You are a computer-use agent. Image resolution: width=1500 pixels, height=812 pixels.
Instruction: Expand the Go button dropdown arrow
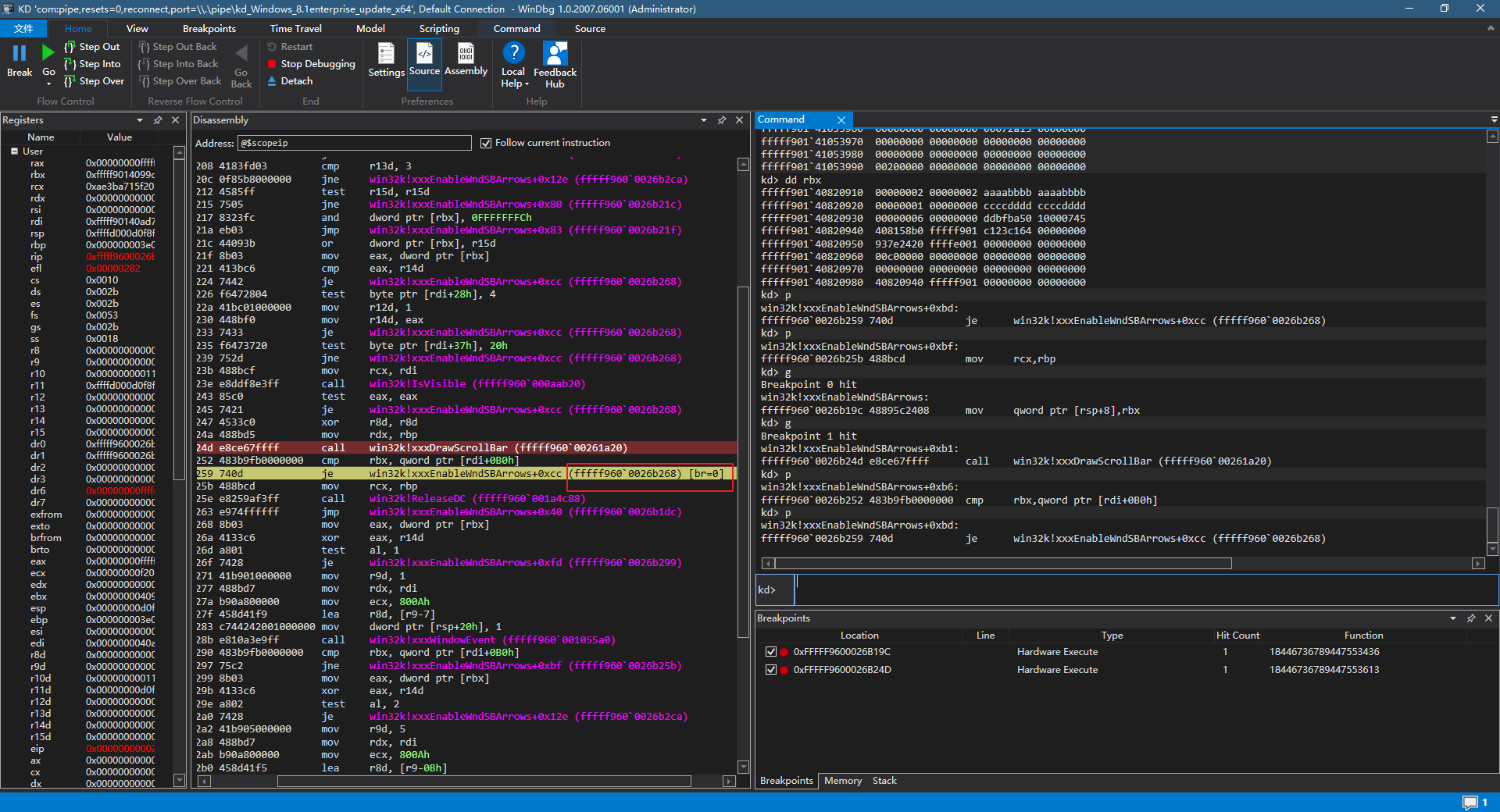tap(48, 84)
